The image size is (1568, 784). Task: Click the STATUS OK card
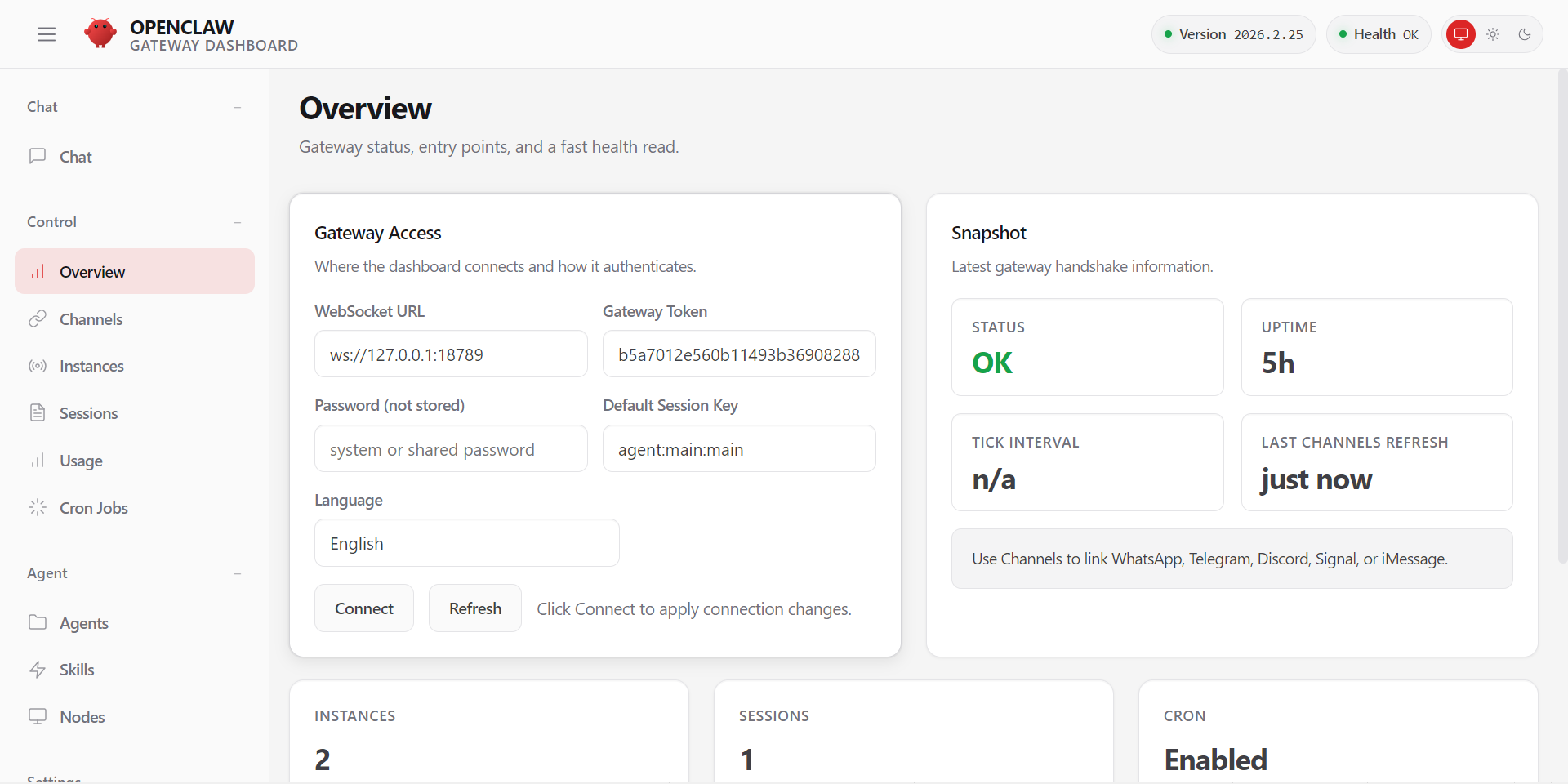tap(1088, 347)
